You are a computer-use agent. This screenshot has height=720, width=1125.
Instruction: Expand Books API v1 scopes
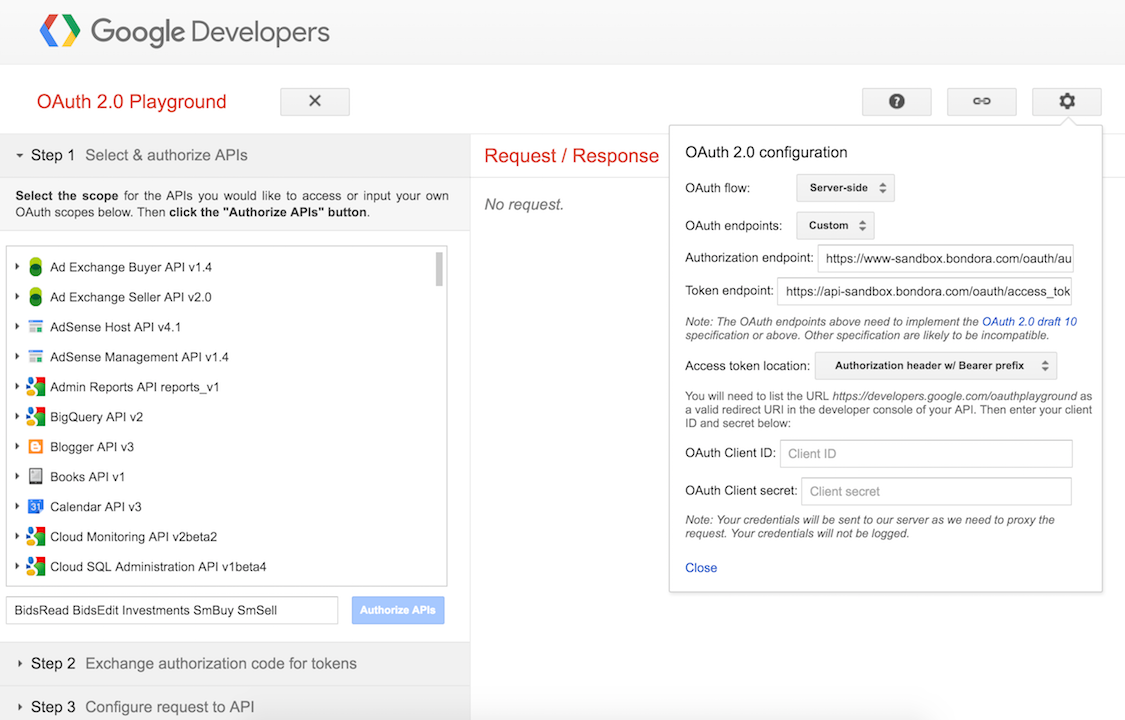pos(17,475)
